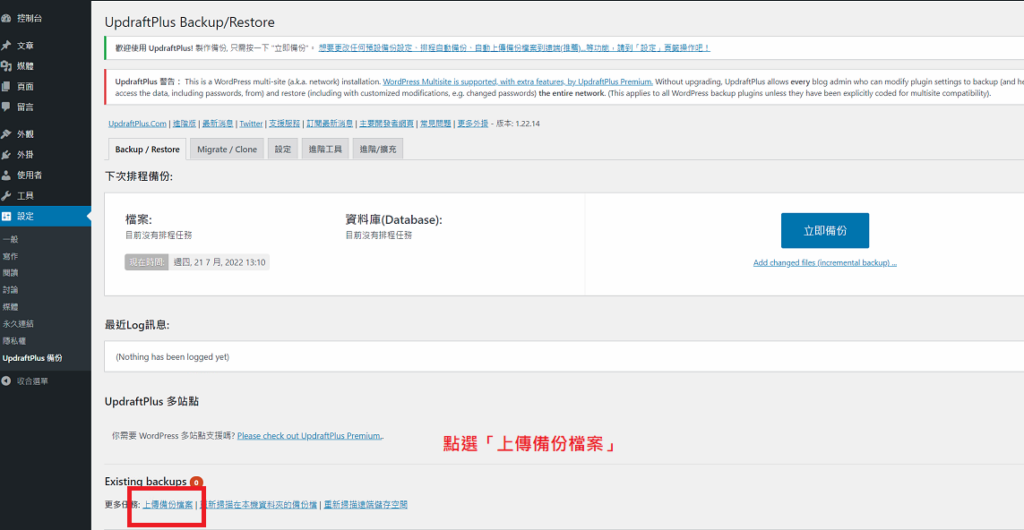Open the UpdraftPlus.Com link
This screenshot has width=1024, height=530.
coord(137,123)
